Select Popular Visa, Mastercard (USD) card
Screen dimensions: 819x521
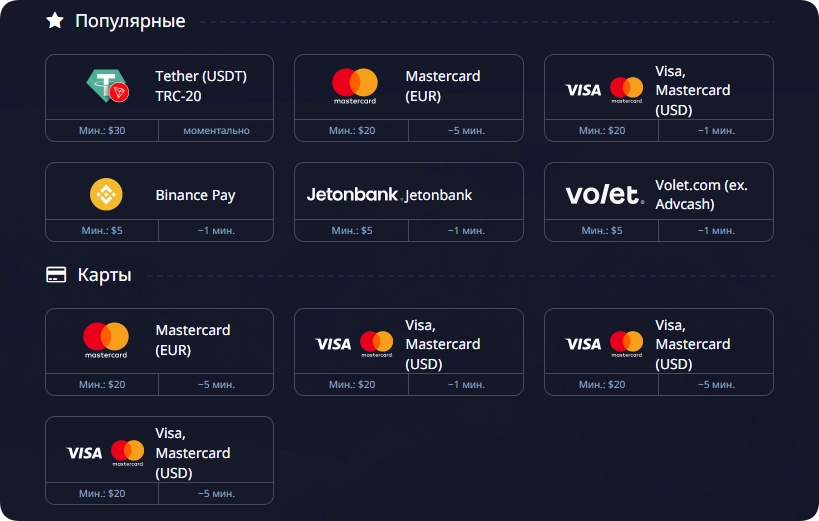coord(659,98)
